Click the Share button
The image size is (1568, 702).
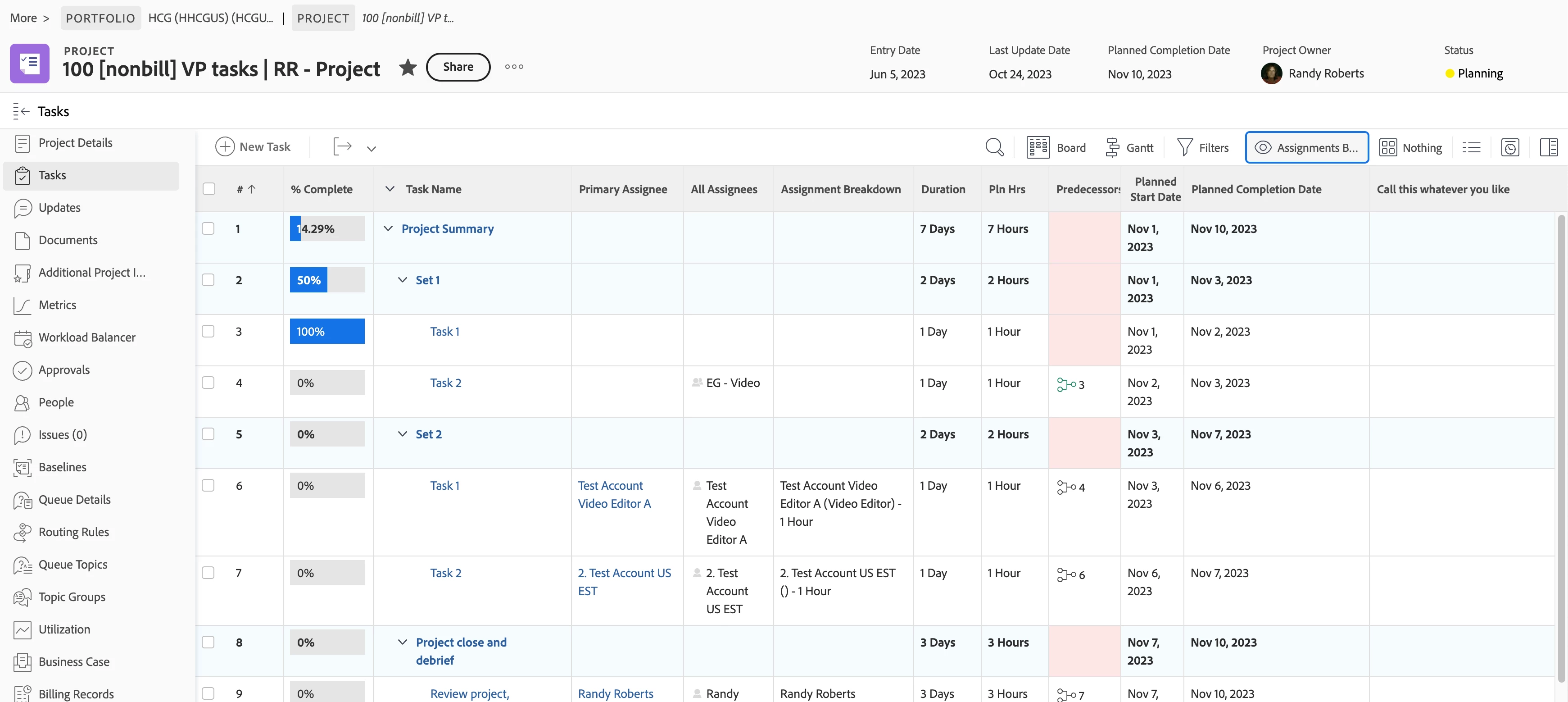point(458,67)
